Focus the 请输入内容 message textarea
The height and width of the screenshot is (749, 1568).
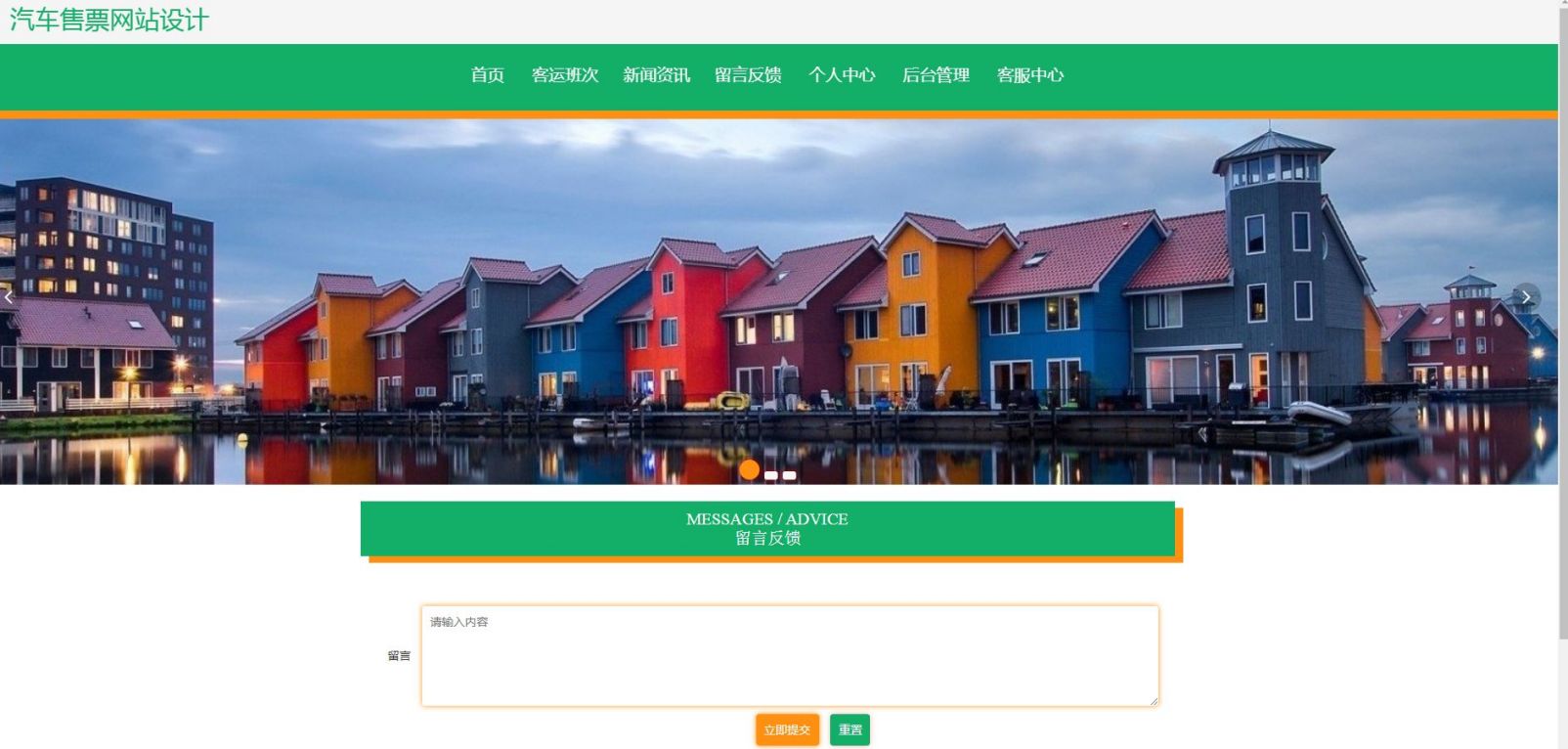(790, 655)
